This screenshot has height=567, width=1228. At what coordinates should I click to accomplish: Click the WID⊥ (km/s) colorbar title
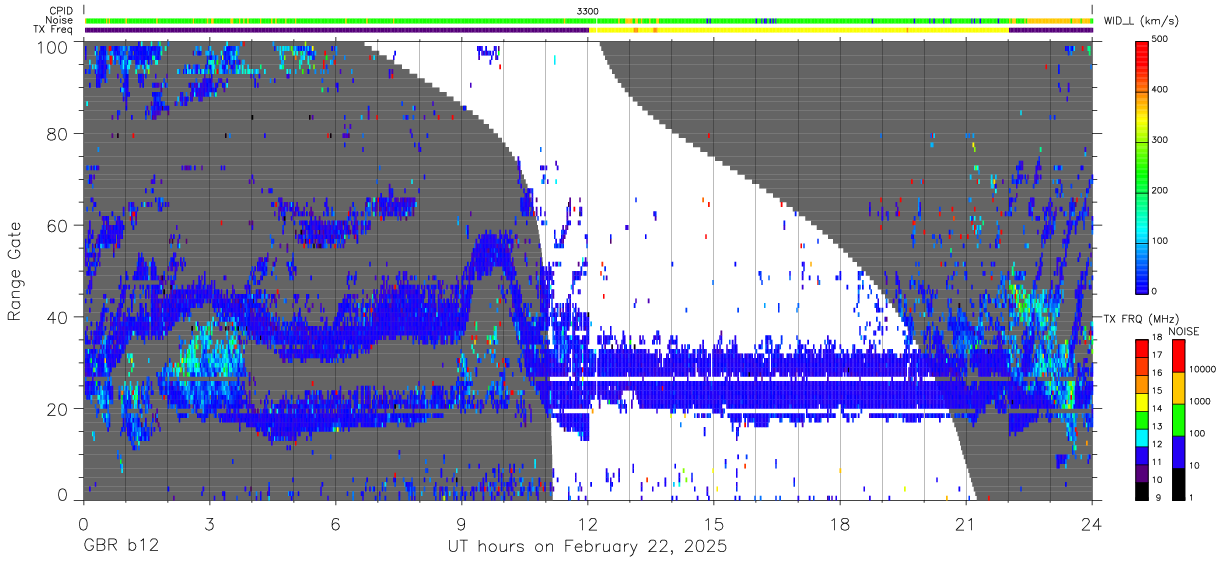pos(1140,20)
